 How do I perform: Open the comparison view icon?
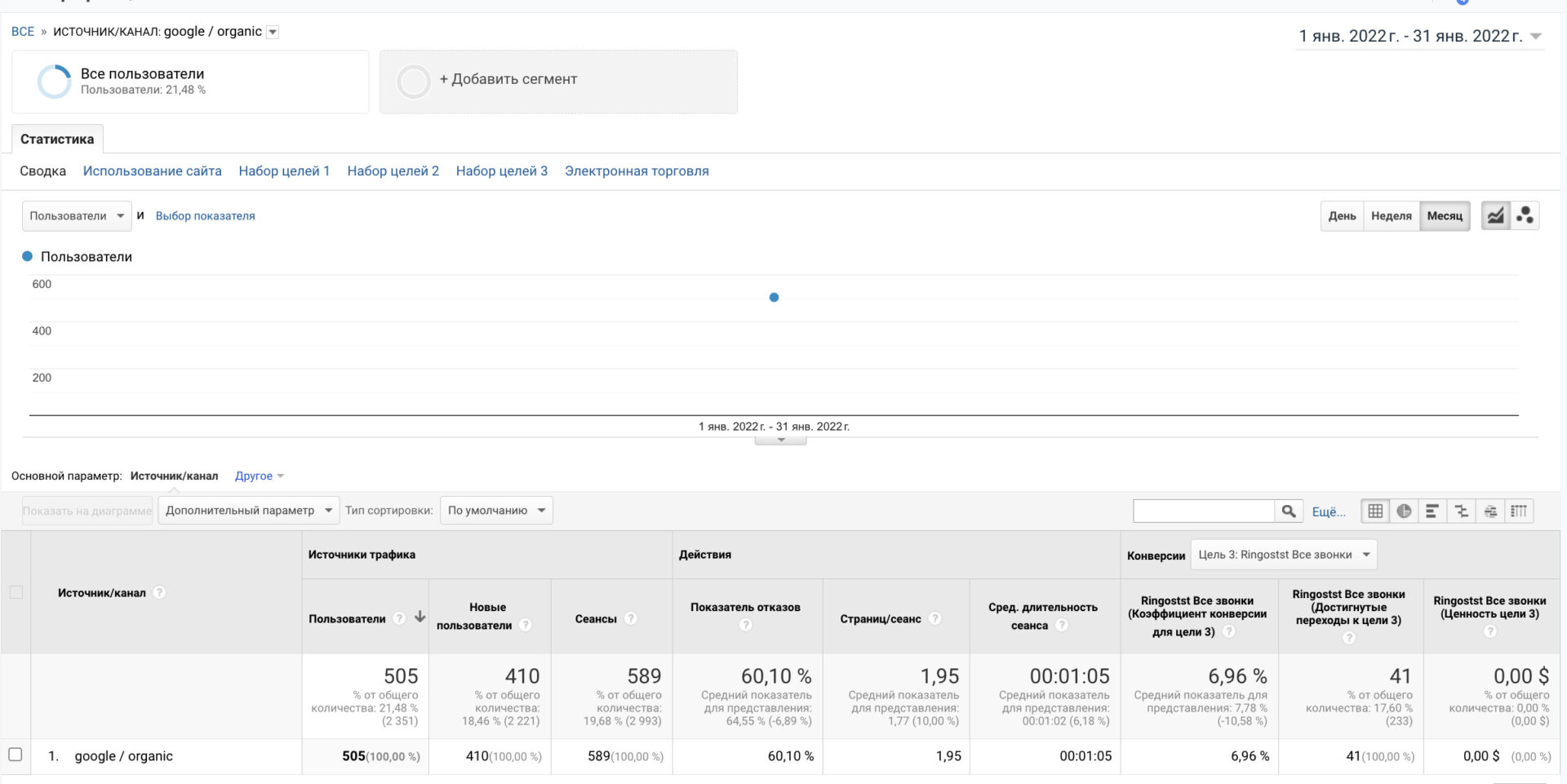click(x=1461, y=512)
